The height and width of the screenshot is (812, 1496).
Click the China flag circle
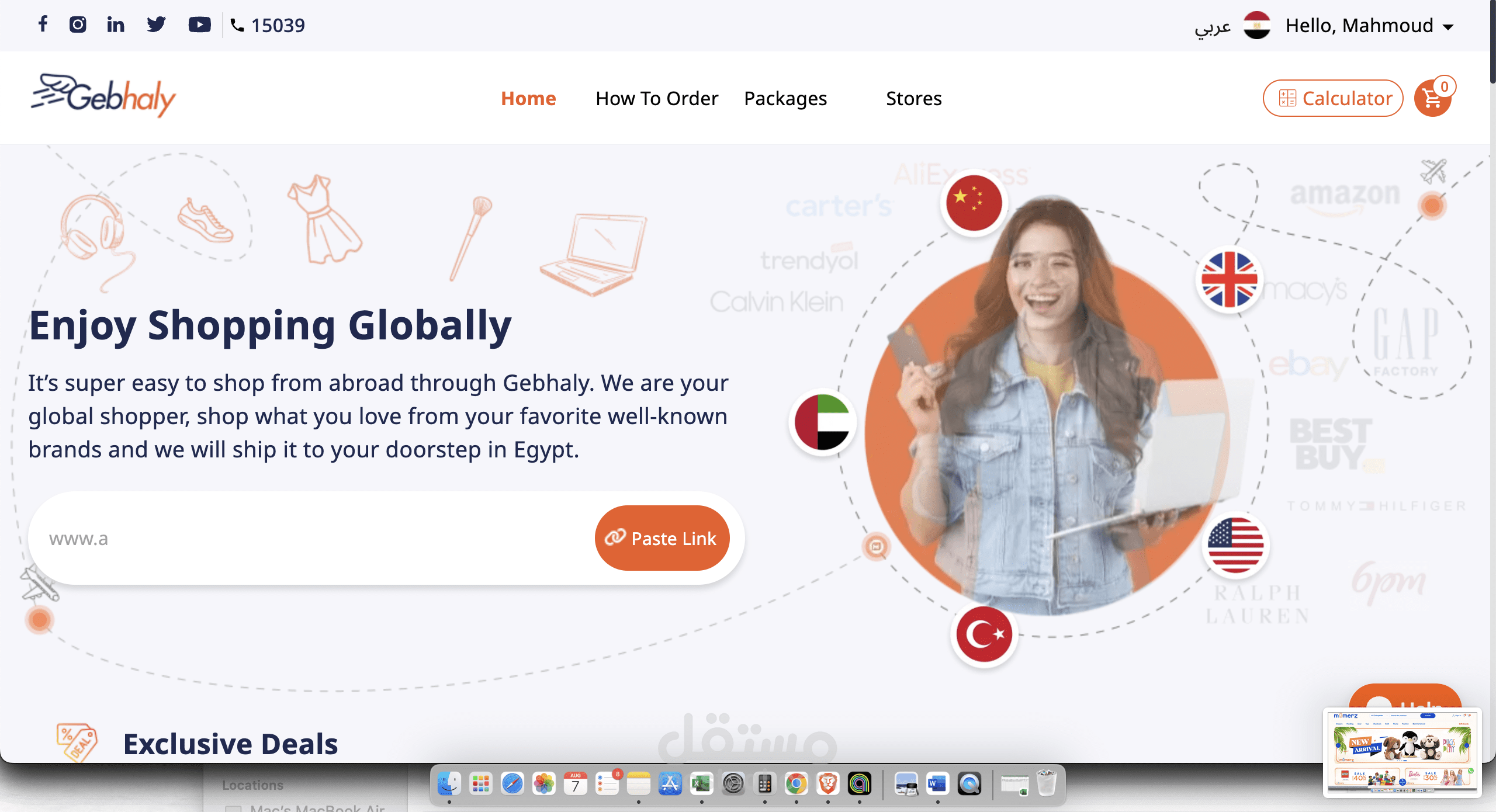point(974,203)
